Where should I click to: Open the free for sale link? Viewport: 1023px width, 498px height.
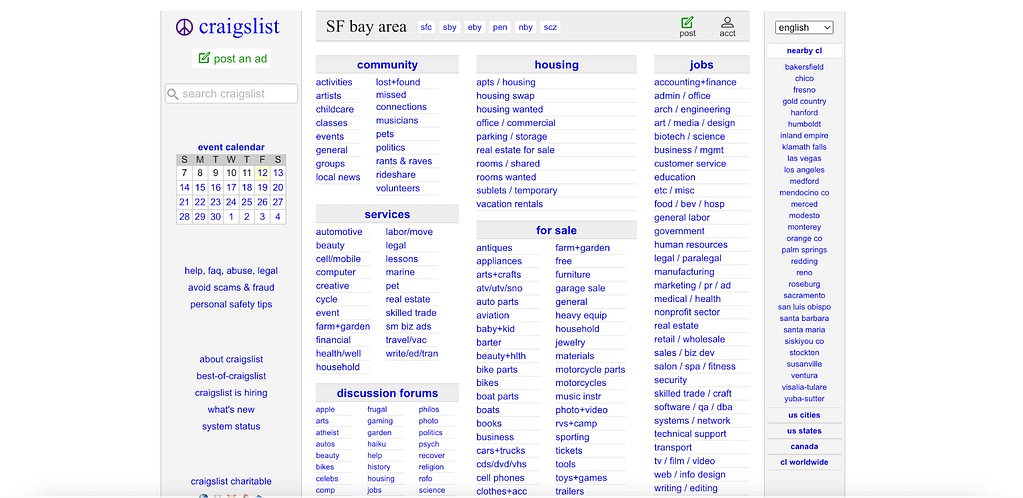click(564, 261)
